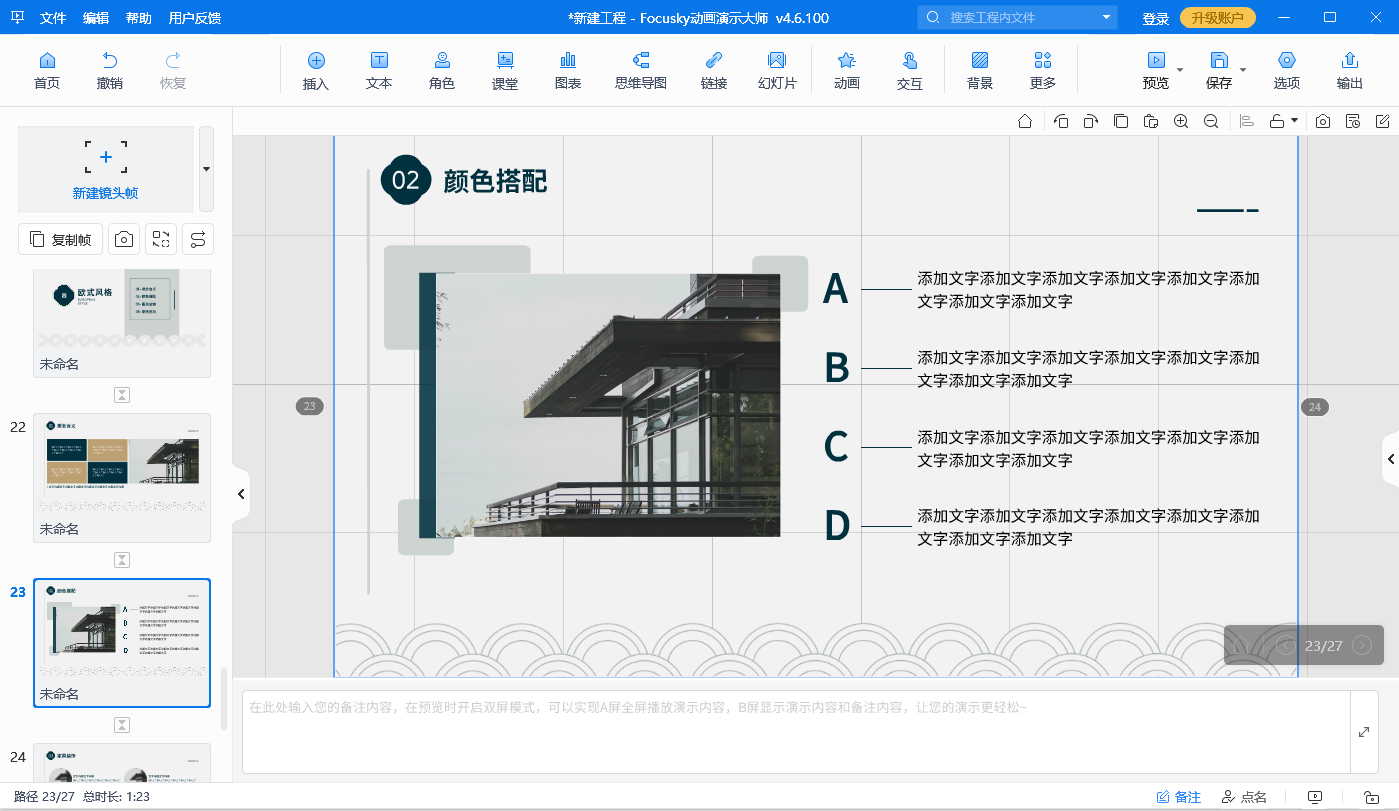Open the 文件 menu

53,18
